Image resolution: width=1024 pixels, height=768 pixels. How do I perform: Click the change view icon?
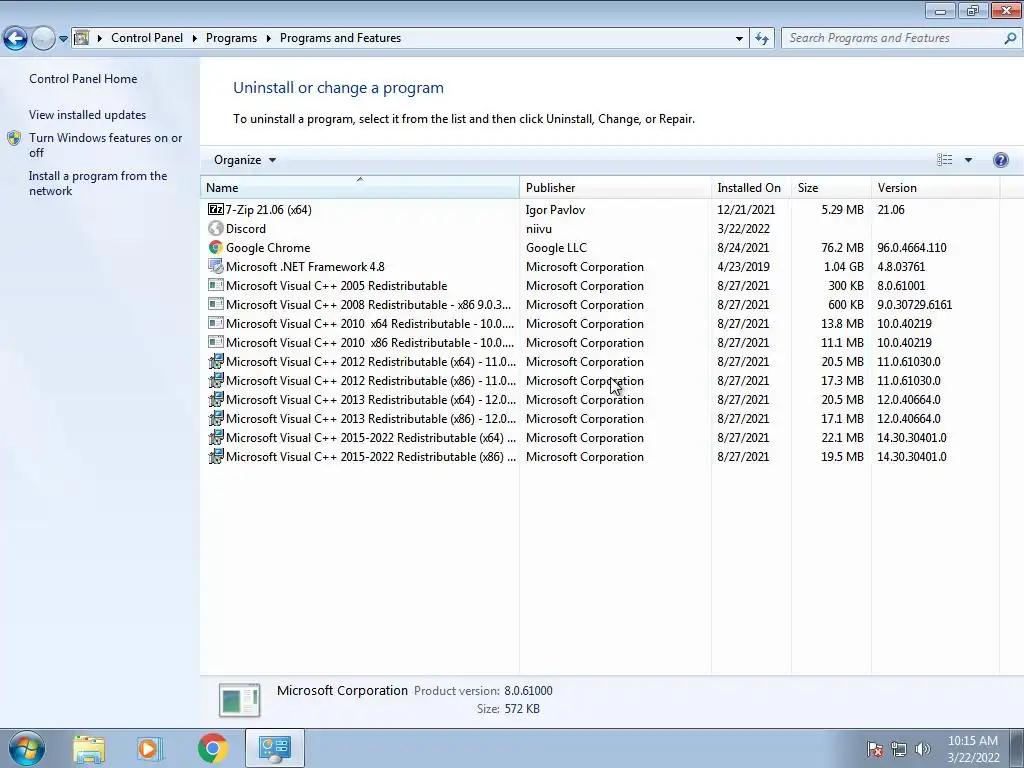tap(944, 160)
